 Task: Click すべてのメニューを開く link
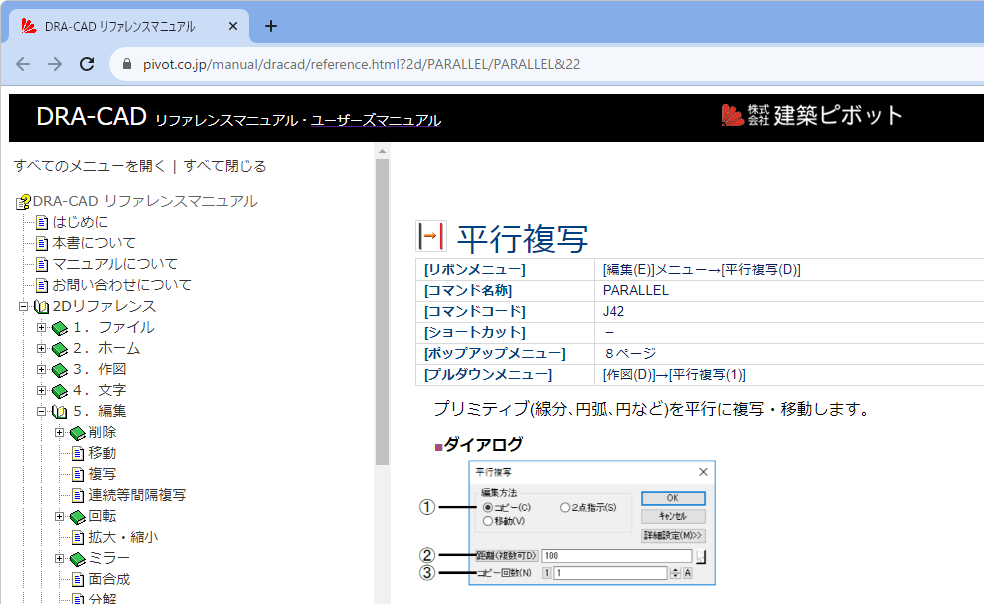[90, 166]
